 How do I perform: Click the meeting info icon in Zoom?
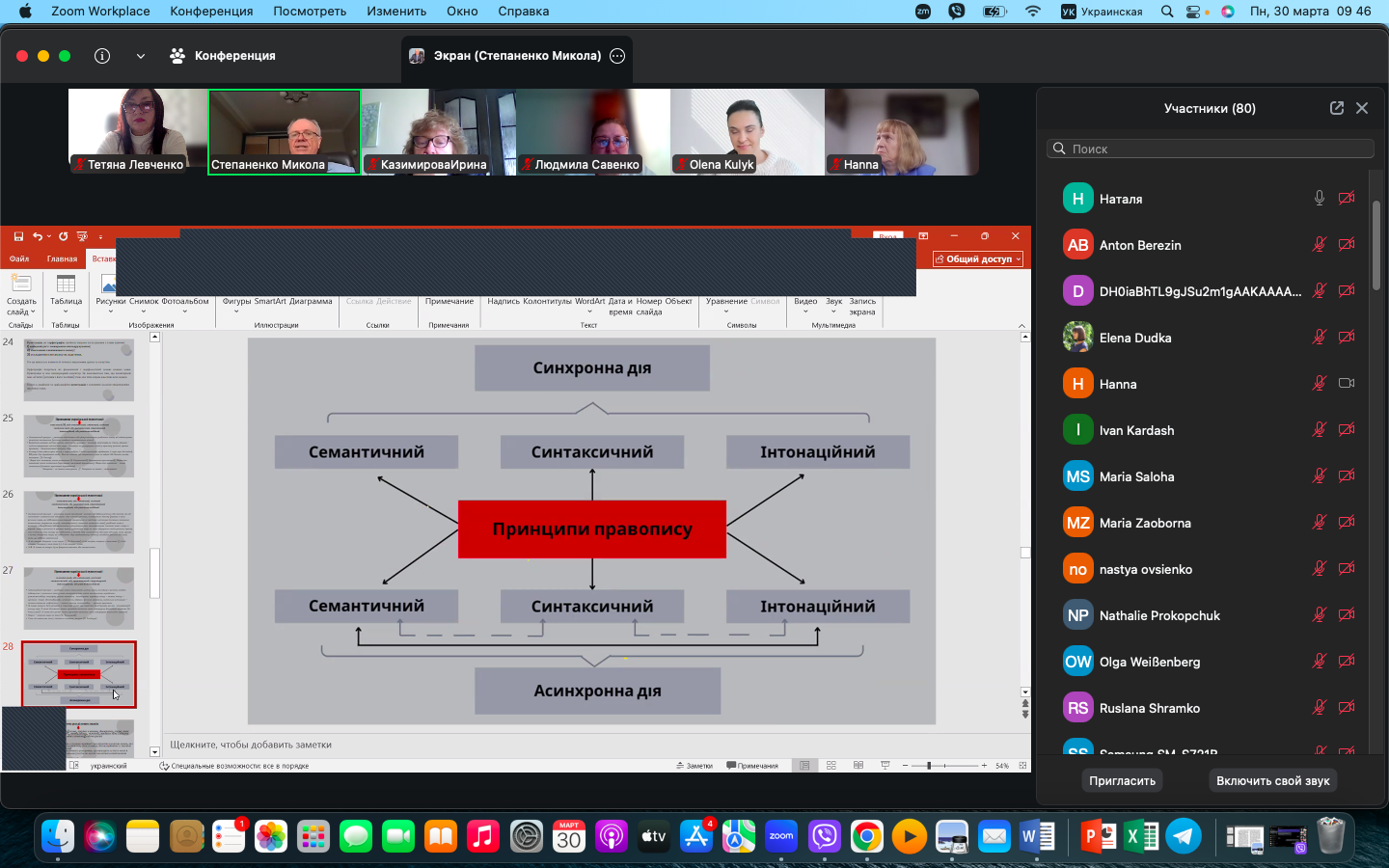click(x=102, y=56)
